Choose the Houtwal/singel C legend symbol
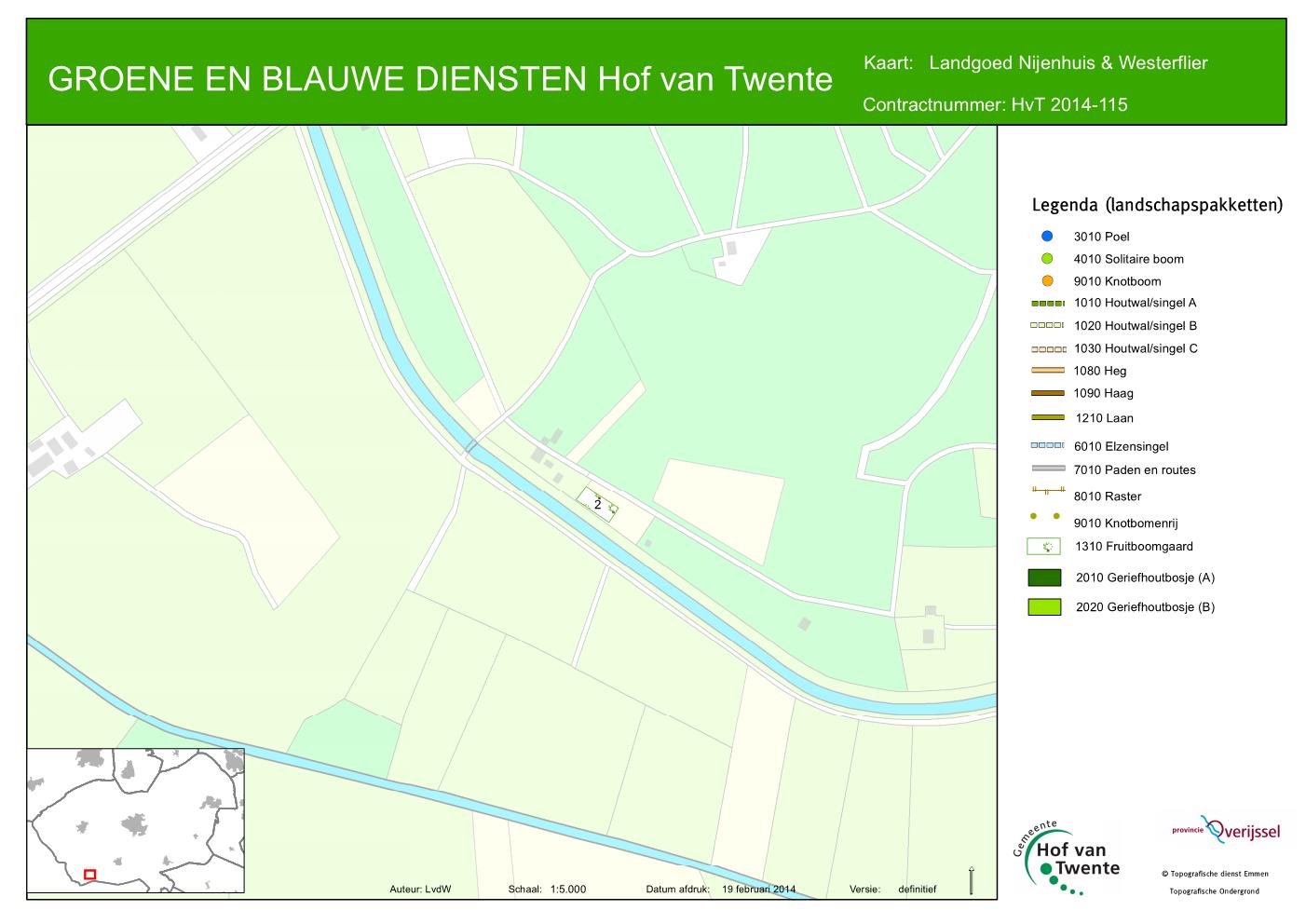 [1047, 348]
